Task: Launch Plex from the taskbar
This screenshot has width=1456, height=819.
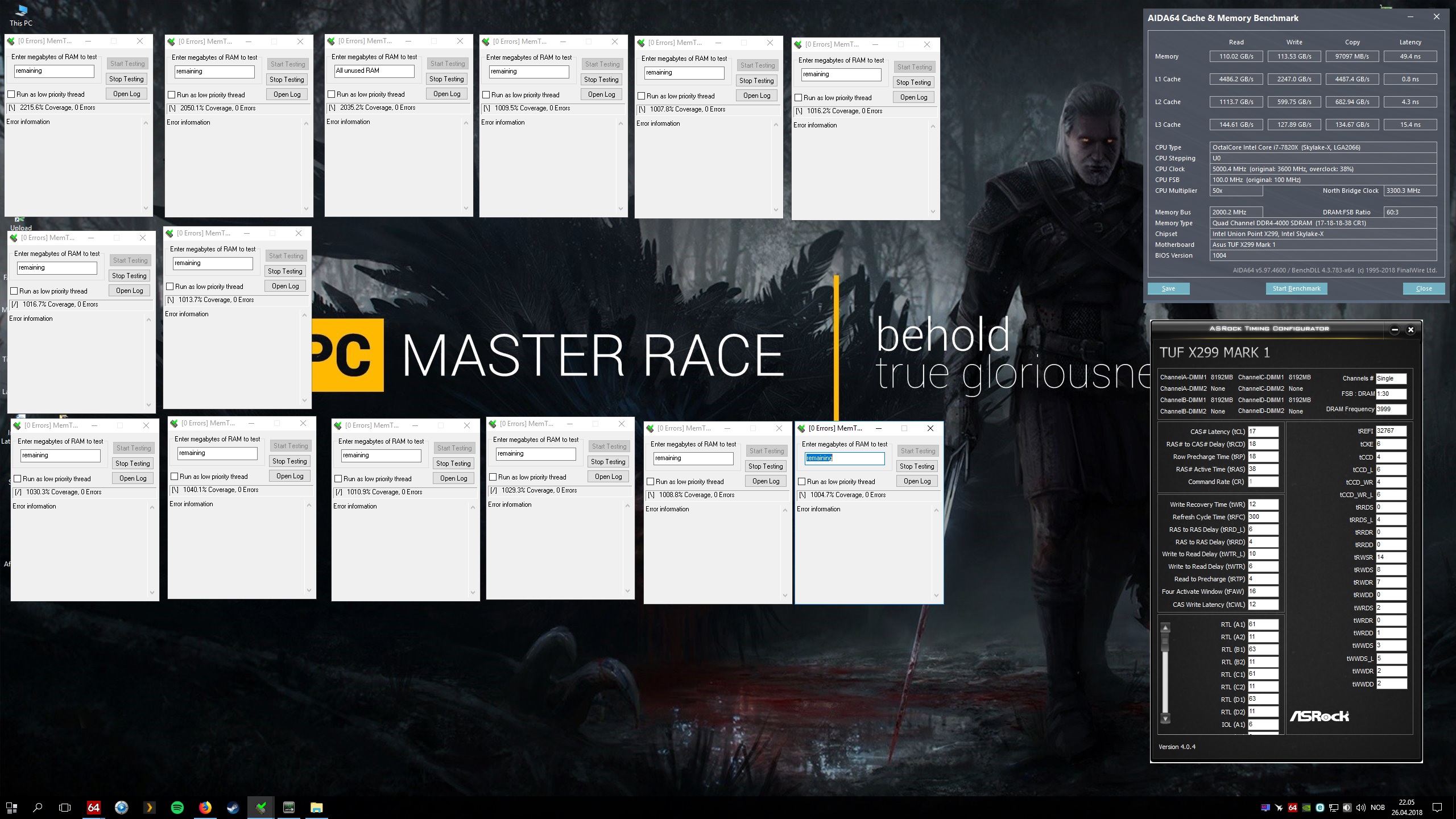Action: point(149,807)
